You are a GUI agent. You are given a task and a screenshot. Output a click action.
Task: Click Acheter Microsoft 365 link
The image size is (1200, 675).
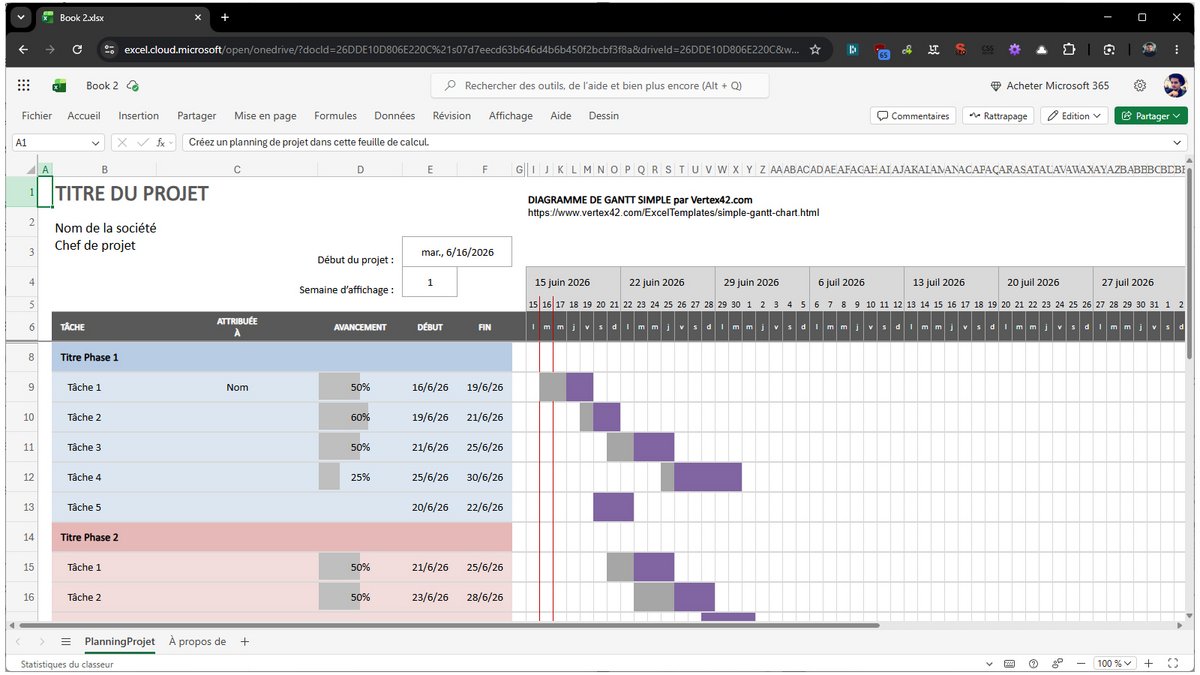[x=1049, y=86]
